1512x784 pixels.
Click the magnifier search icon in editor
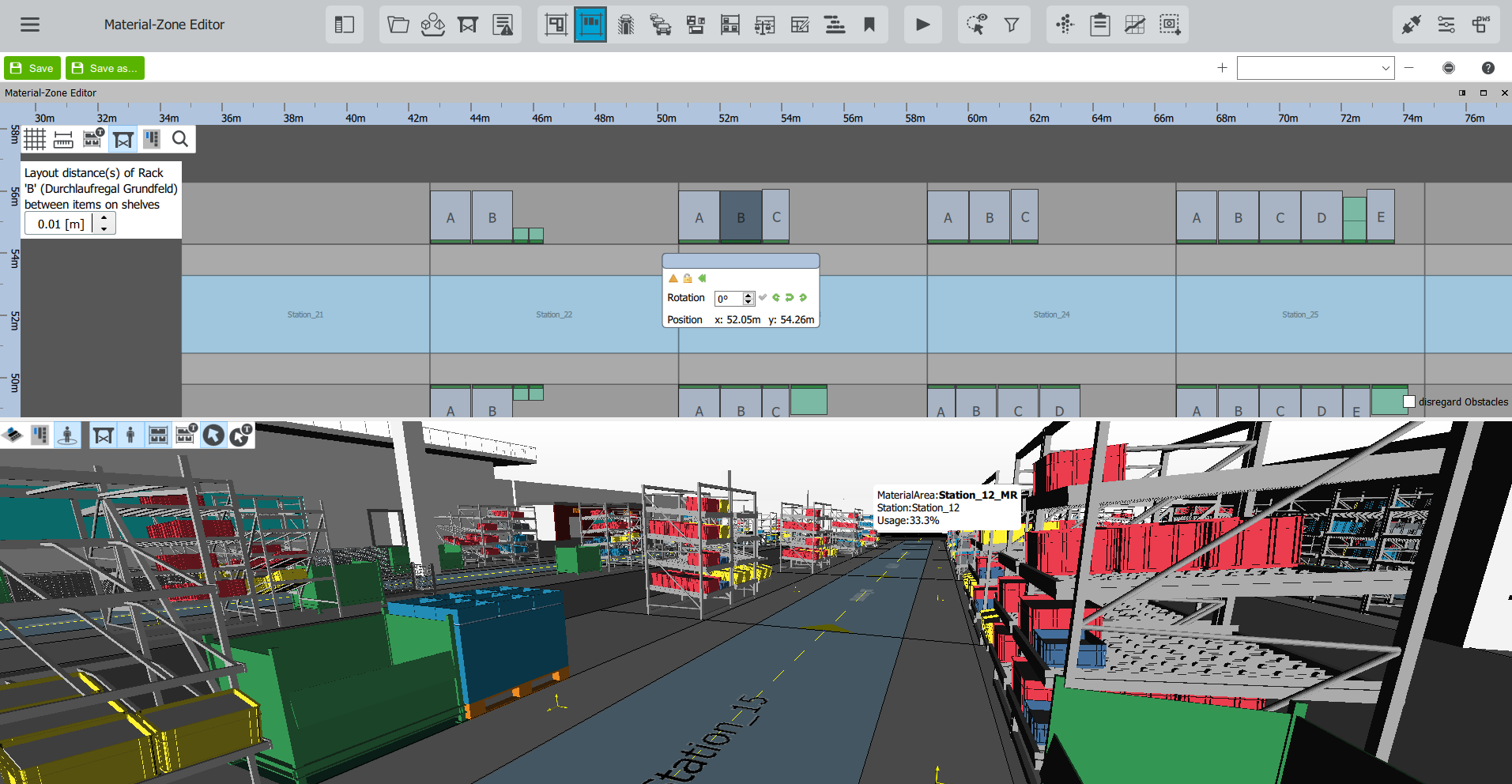(x=180, y=140)
